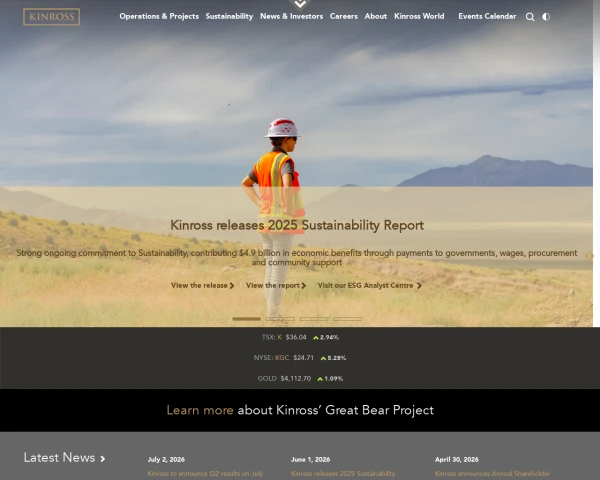Open the Careers menu
The width and height of the screenshot is (600, 480).
pos(344,16)
